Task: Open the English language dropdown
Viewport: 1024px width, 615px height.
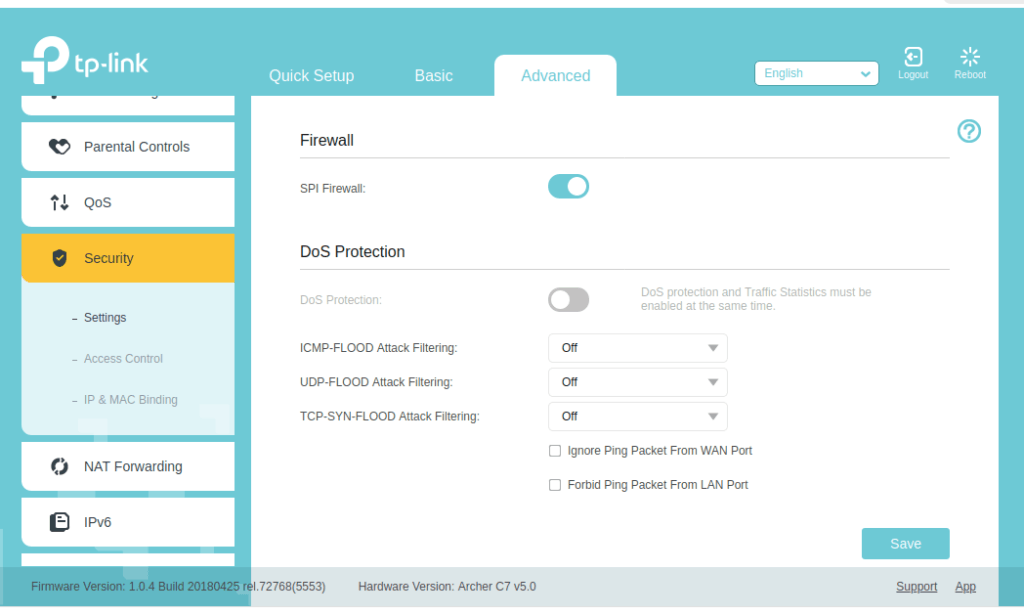Action: point(816,73)
